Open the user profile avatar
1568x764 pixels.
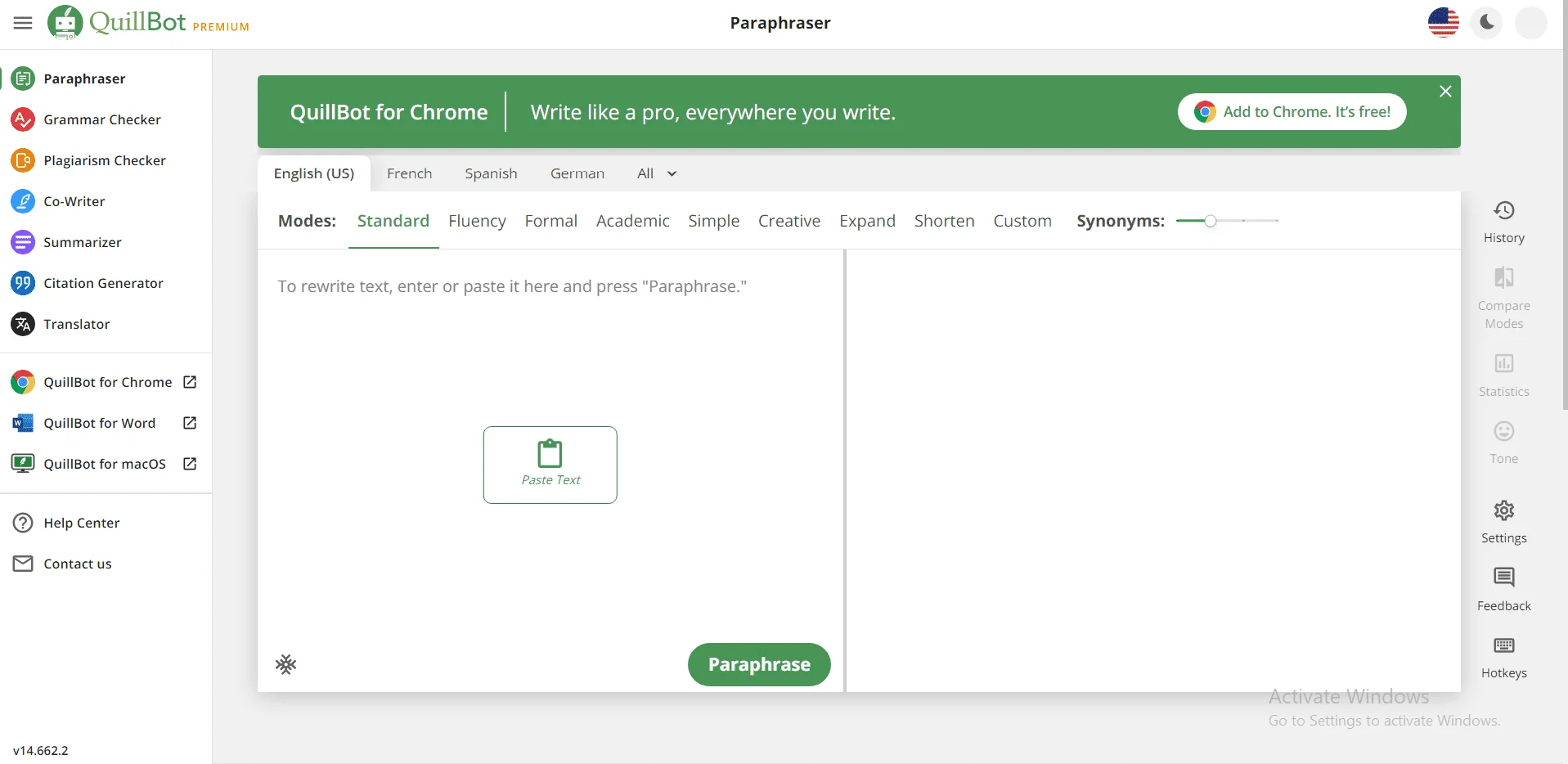click(1531, 23)
